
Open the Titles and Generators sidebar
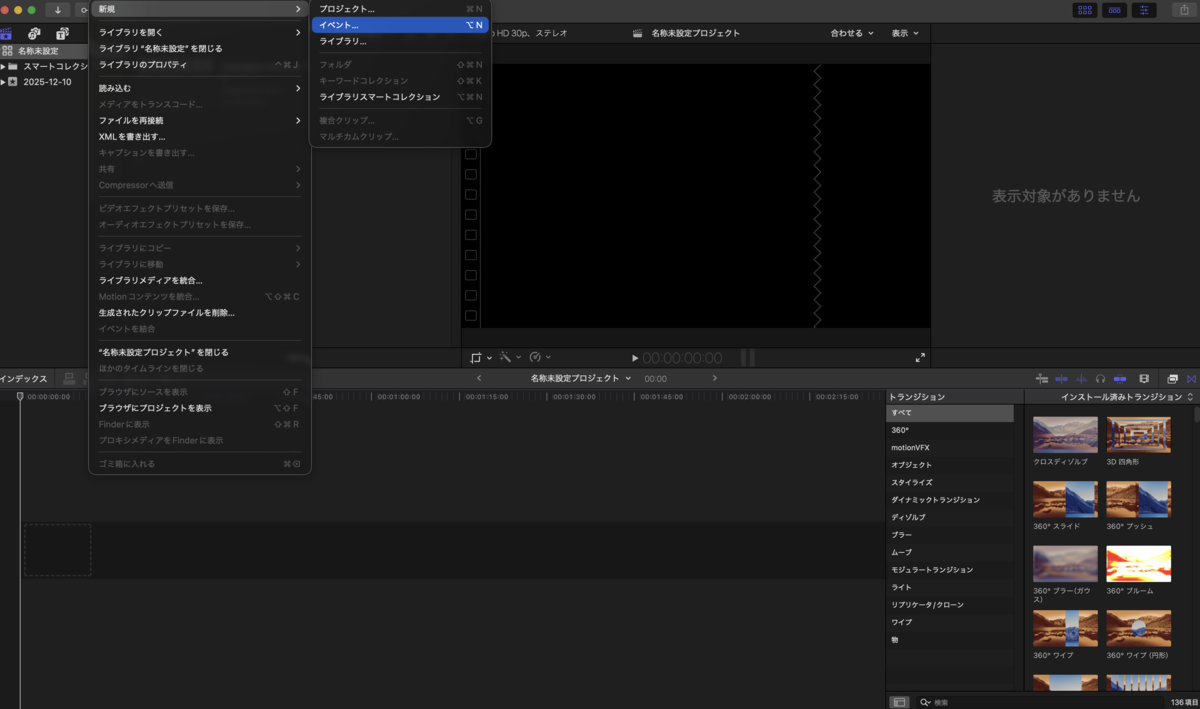tap(62, 33)
